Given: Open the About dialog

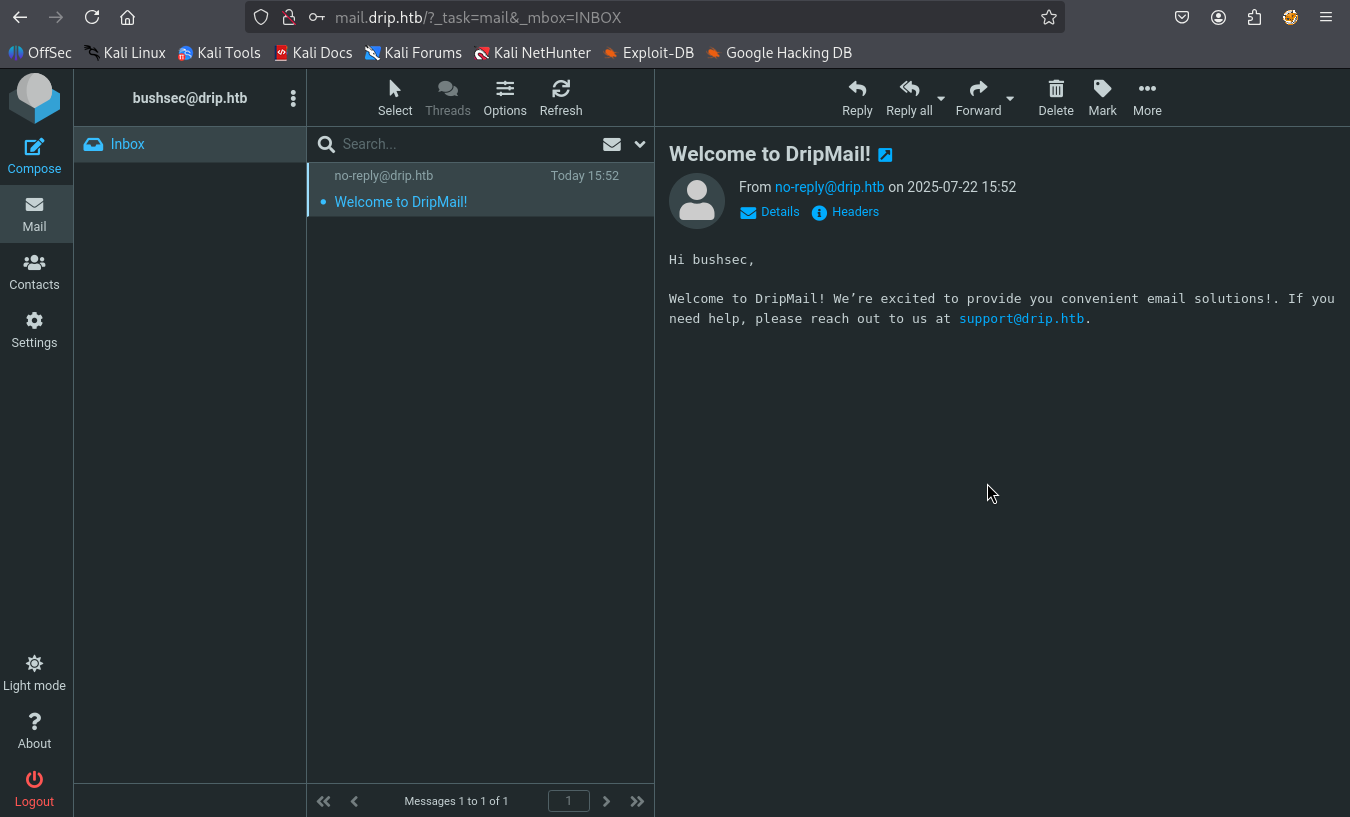Looking at the screenshot, I should (34, 731).
